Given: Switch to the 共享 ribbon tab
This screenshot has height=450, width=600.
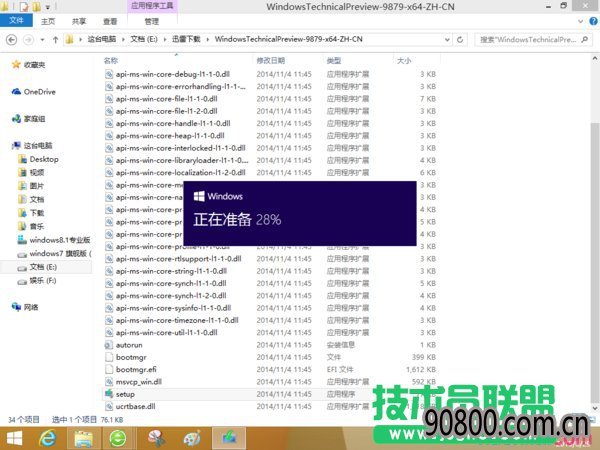Looking at the screenshot, I should 79,21.
